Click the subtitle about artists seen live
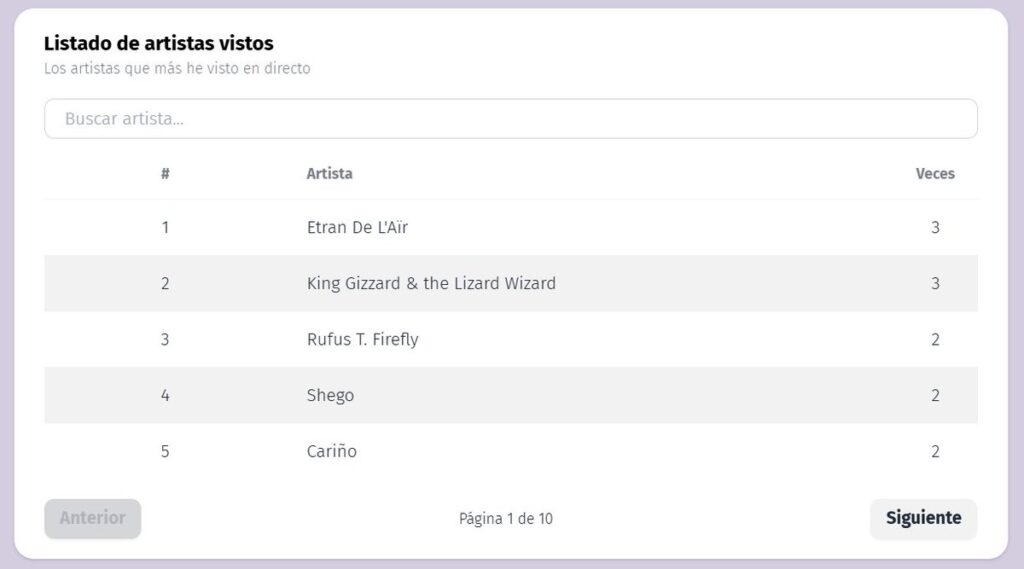Screen dimensions: 1024x569 pos(177,69)
